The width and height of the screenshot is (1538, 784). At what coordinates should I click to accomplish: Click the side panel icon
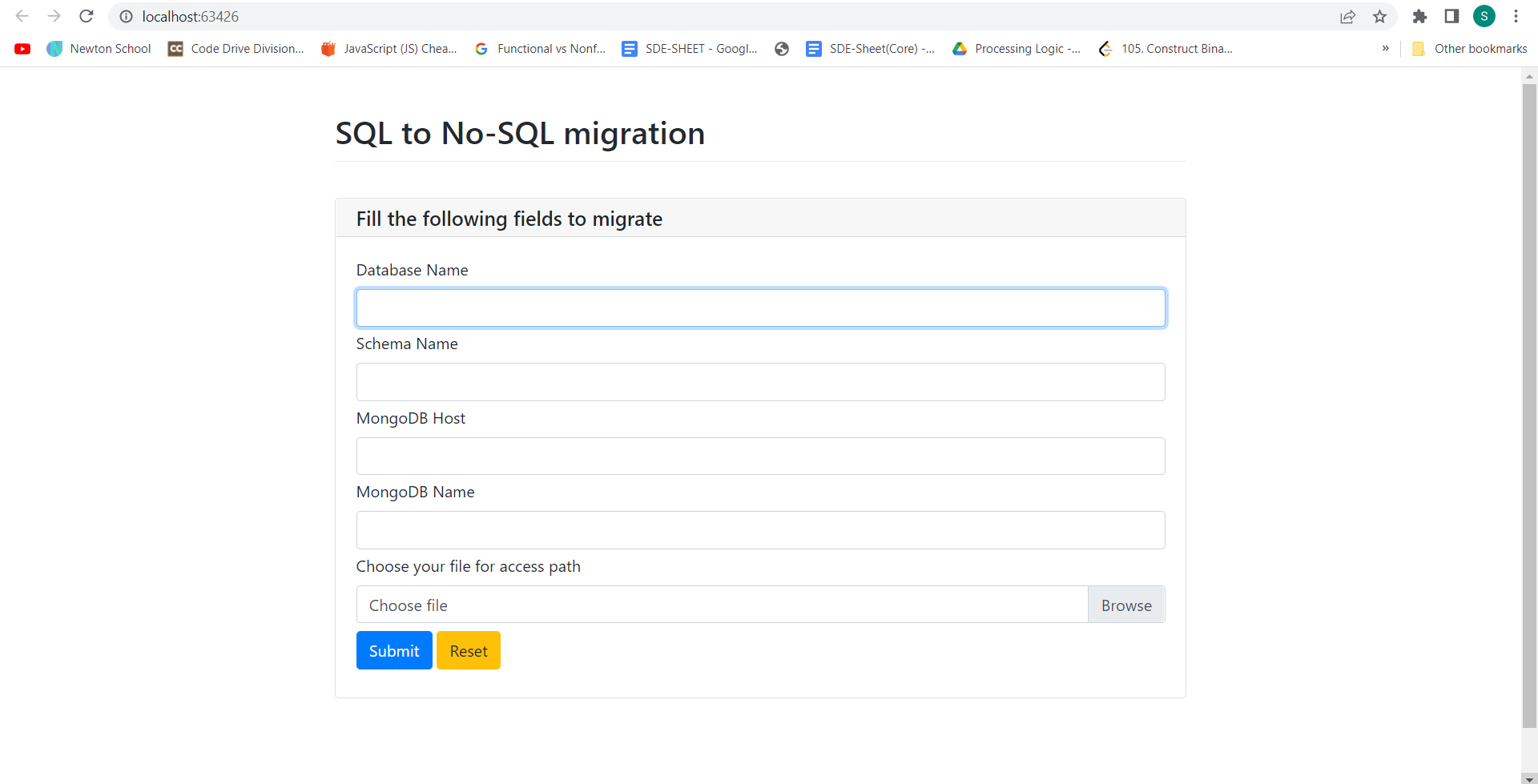(x=1451, y=16)
